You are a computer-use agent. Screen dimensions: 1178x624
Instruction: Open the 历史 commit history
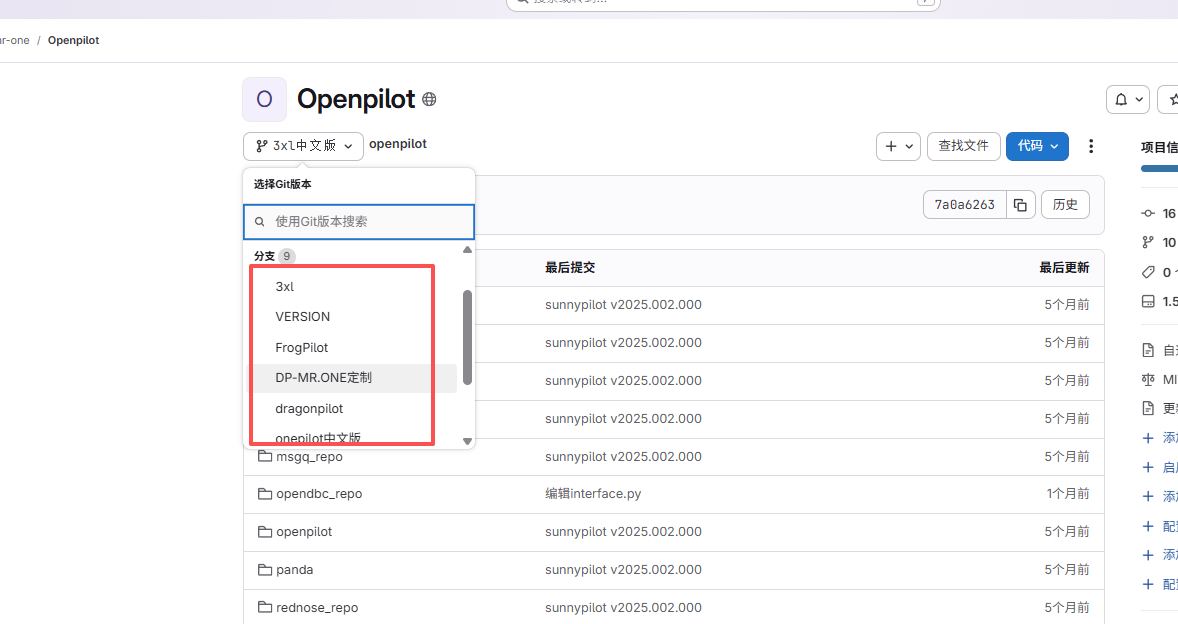[1065, 205]
